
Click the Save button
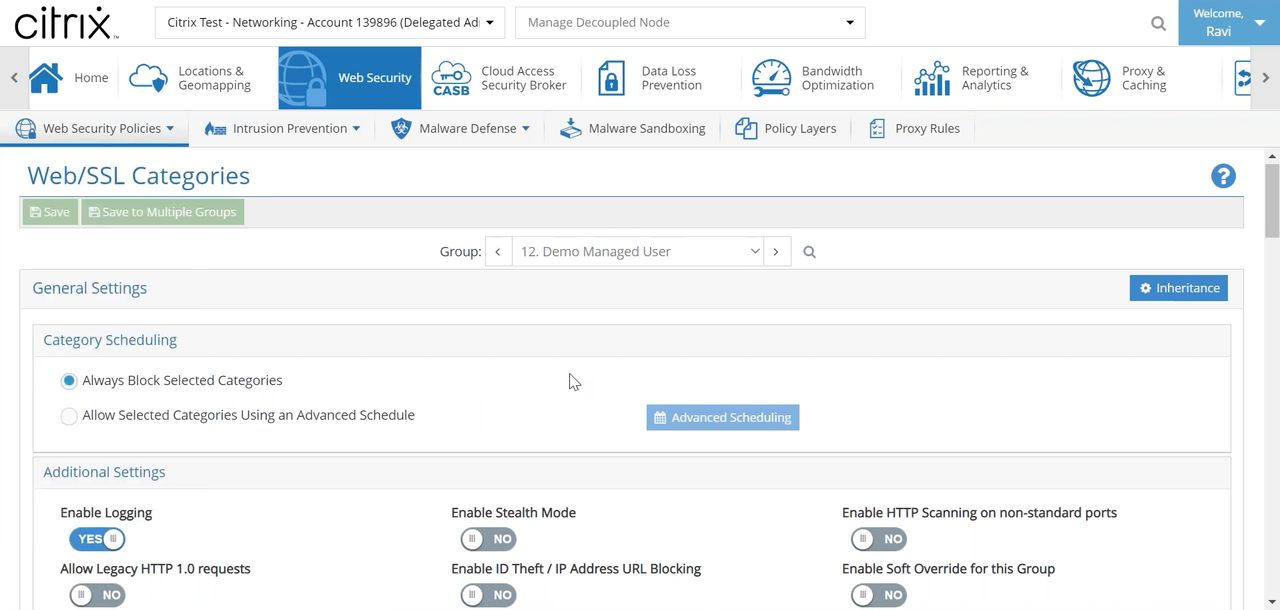pos(50,212)
